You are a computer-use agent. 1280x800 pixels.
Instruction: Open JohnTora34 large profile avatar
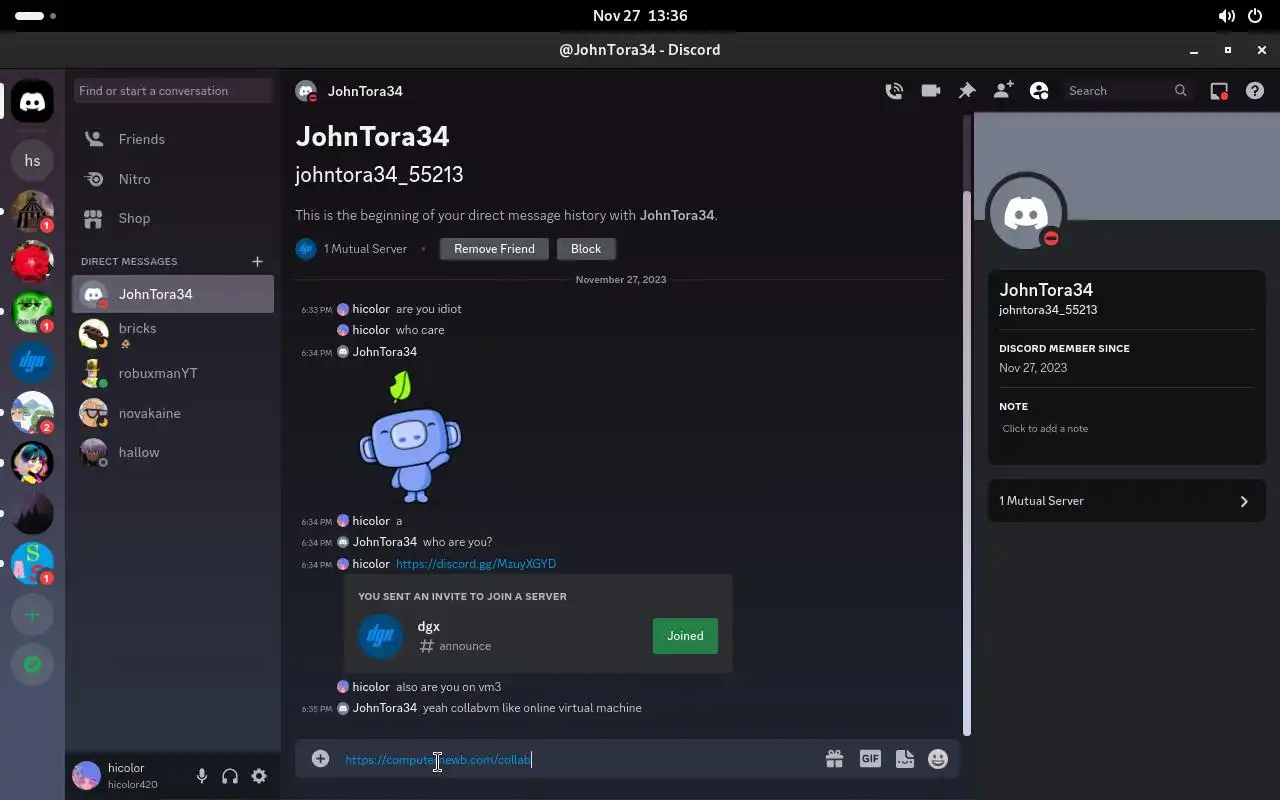[1026, 212]
